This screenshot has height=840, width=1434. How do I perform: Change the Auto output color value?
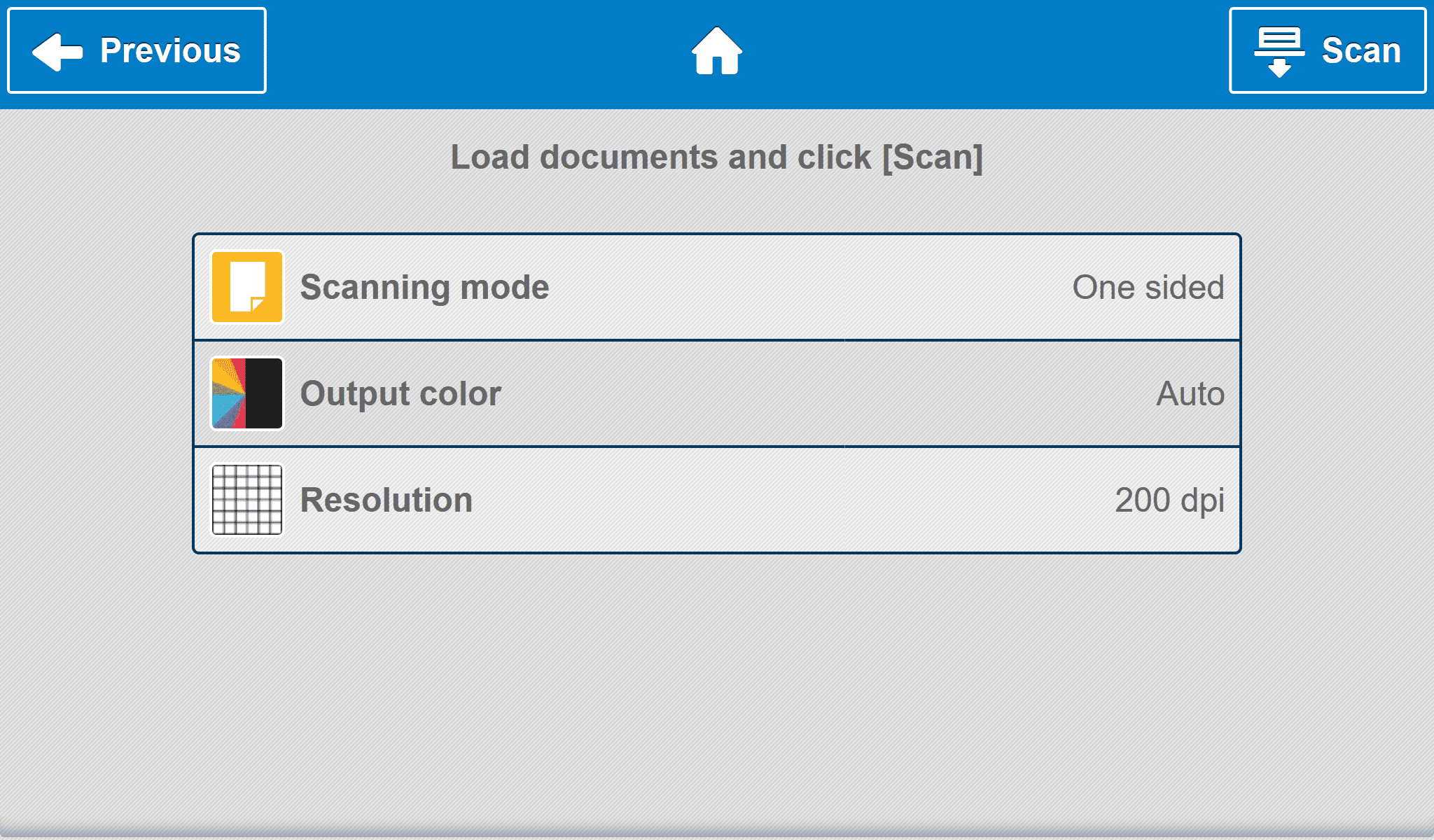coord(1190,393)
